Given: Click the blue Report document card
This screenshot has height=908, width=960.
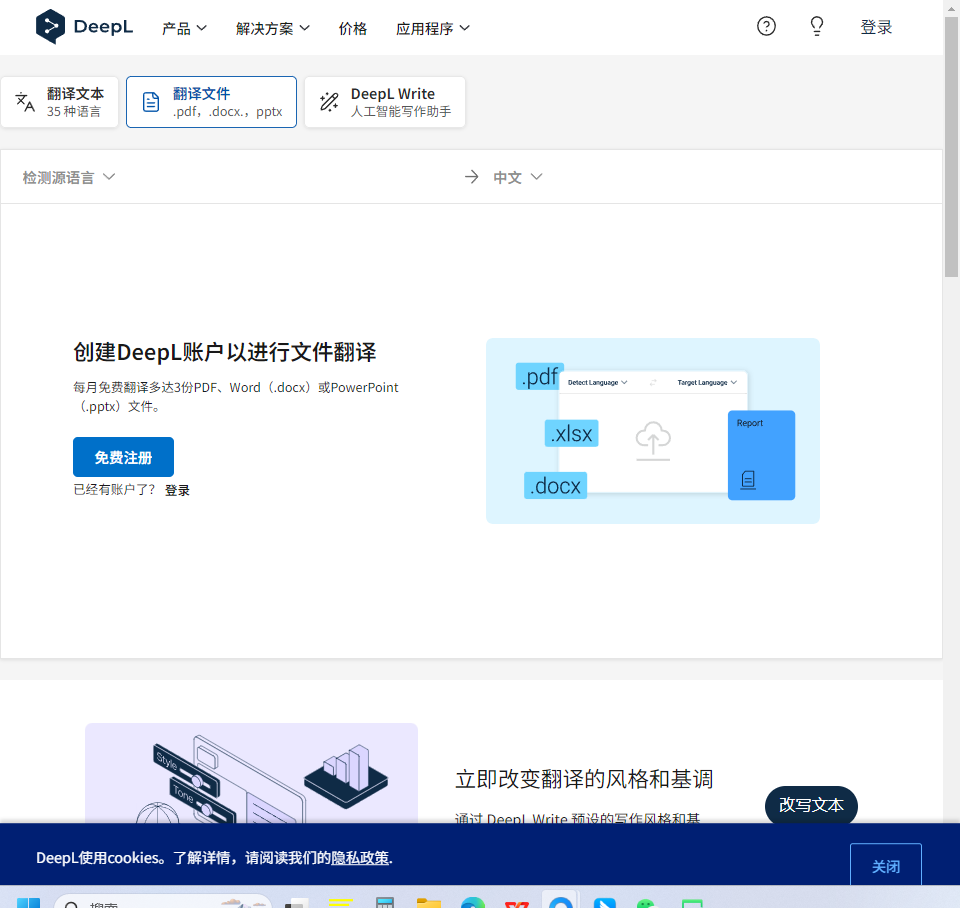Looking at the screenshot, I should 761,455.
